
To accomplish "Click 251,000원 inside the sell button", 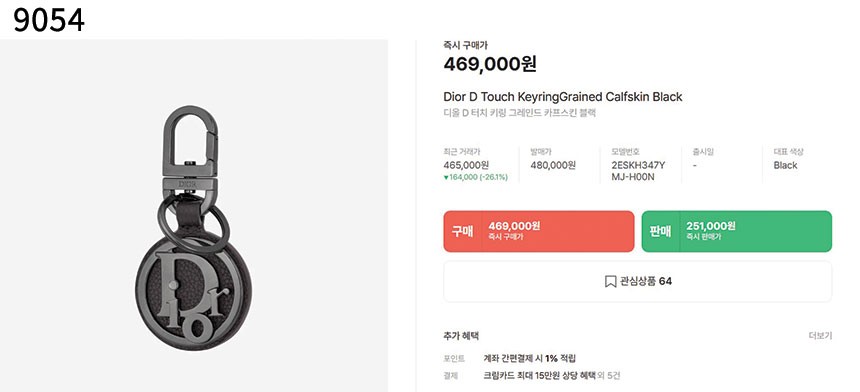I will click(x=710, y=226).
